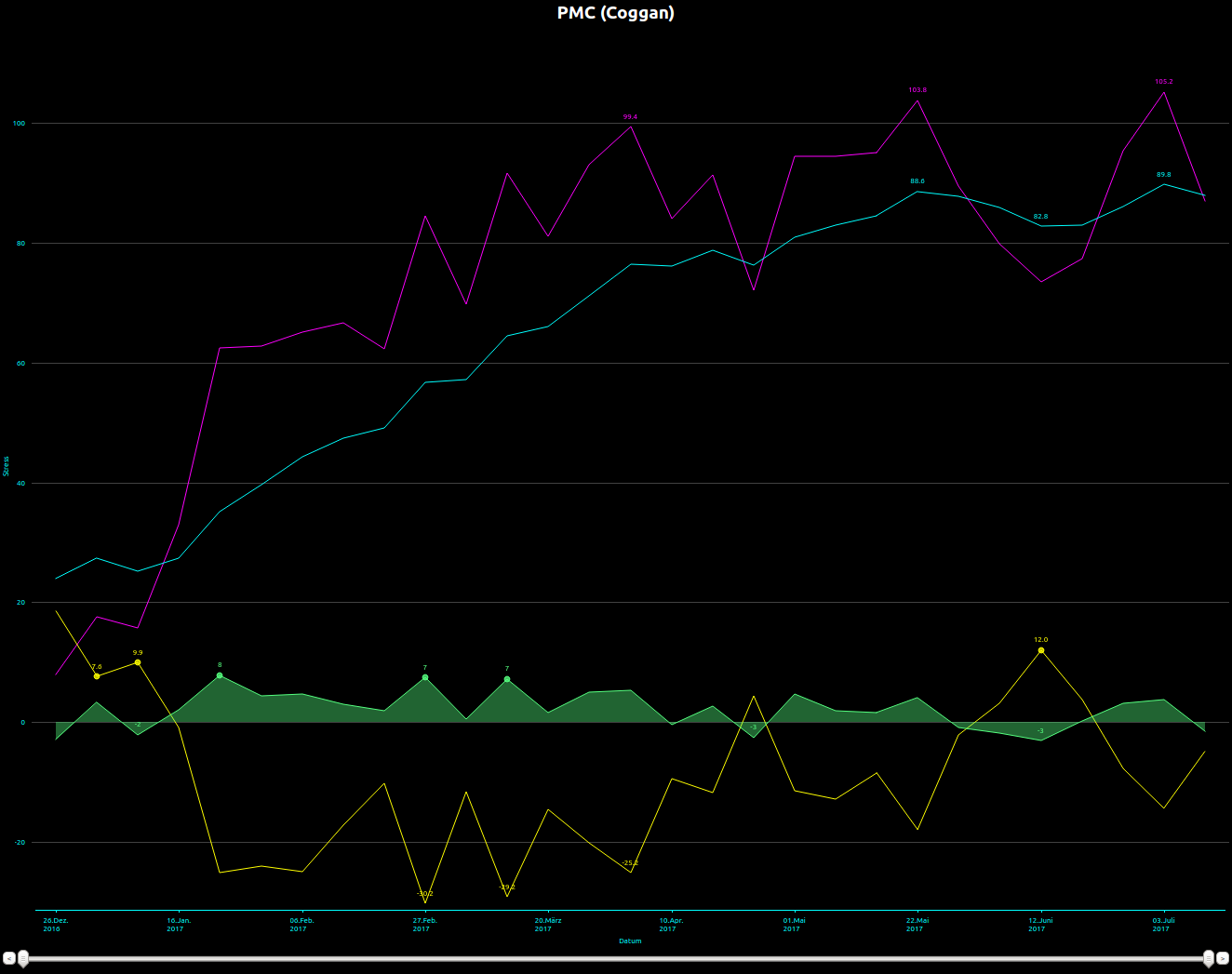Click the Datum axis title

tap(630, 941)
